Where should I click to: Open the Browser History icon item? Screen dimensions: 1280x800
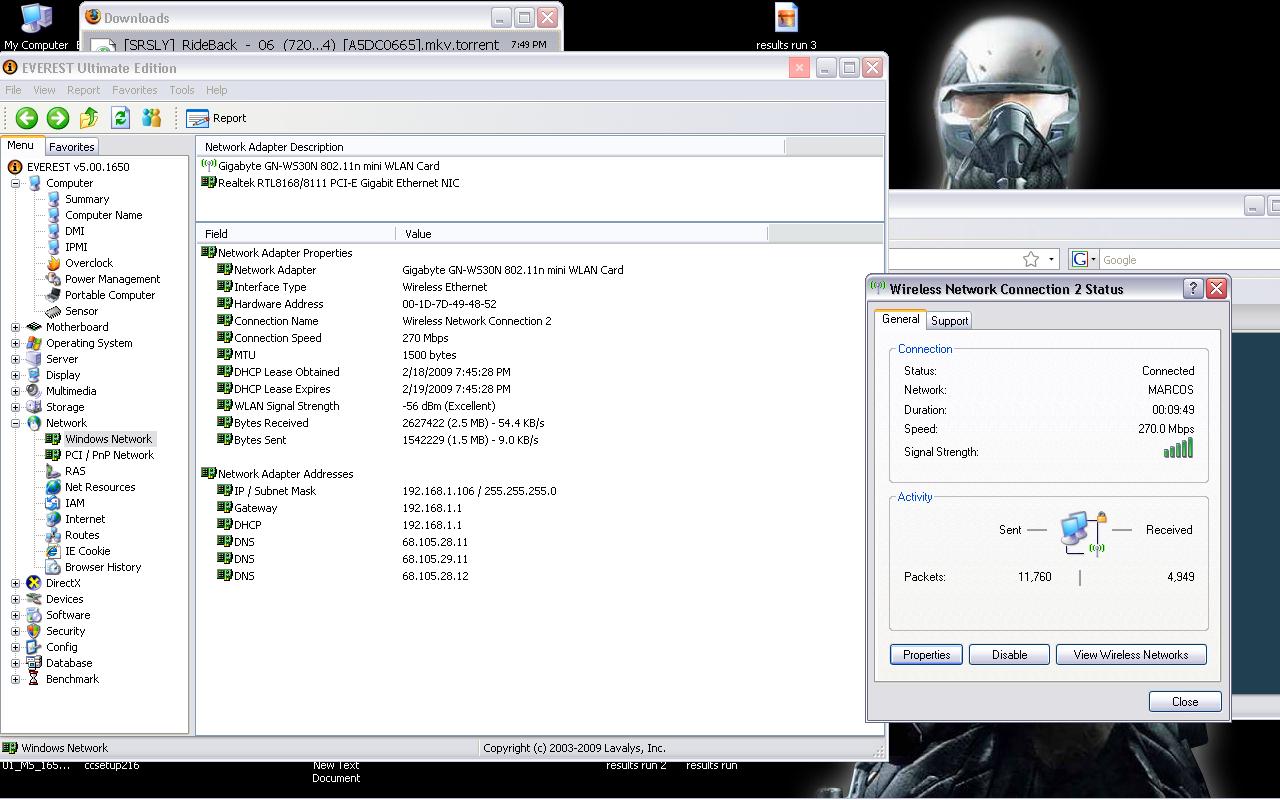click(54, 567)
